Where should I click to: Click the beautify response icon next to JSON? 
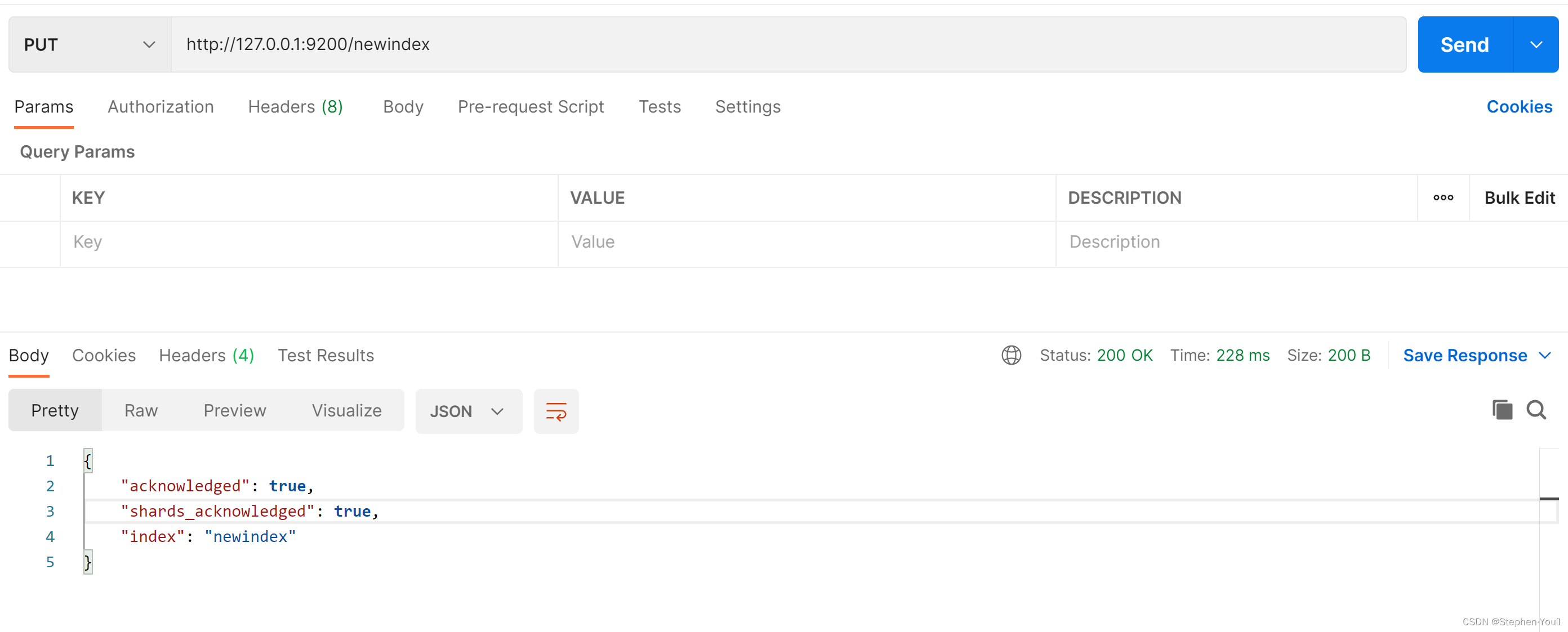556,411
